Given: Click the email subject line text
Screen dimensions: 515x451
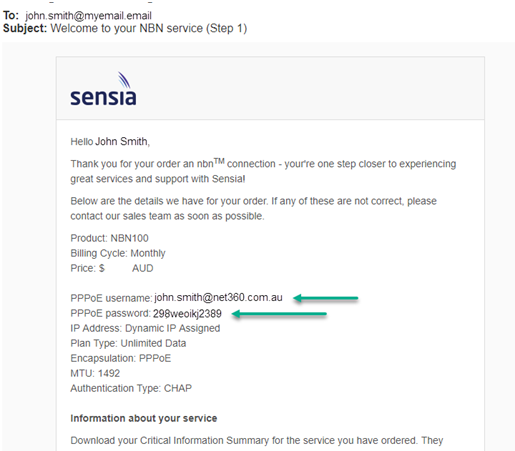Looking at the screenshot, I should [149, 28].
